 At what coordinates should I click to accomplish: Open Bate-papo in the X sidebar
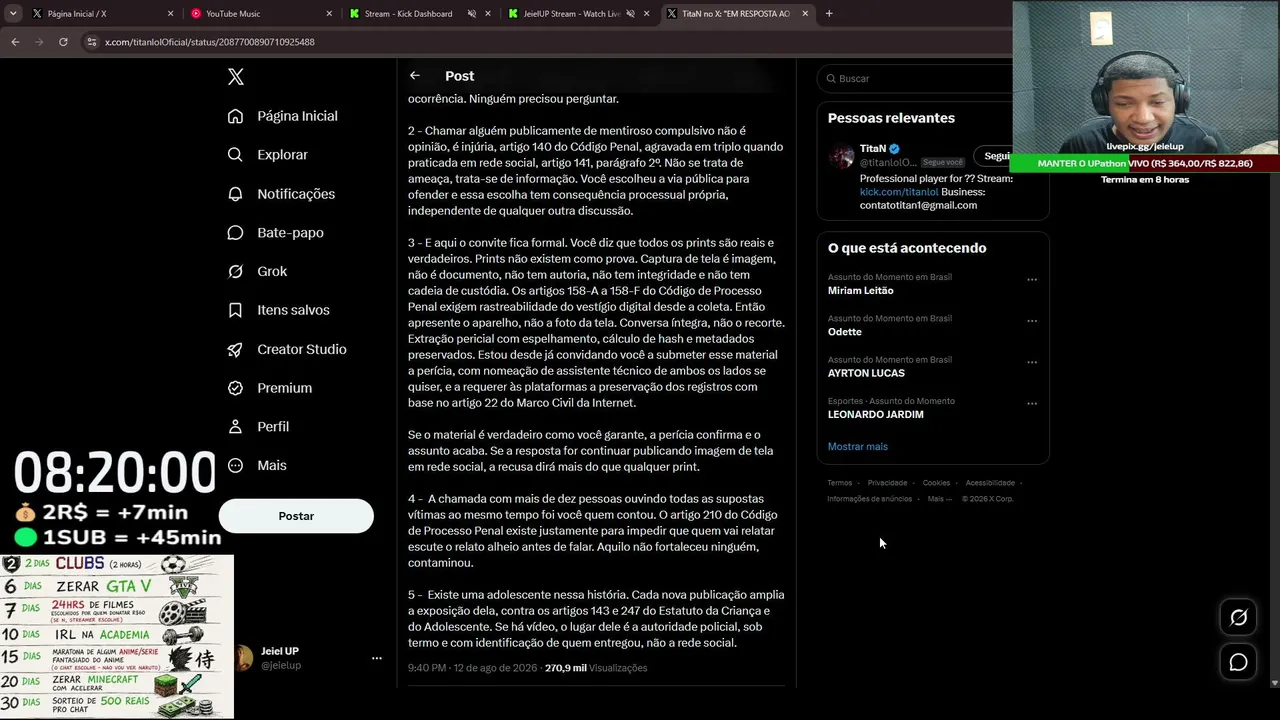click(x=275, y=233)
